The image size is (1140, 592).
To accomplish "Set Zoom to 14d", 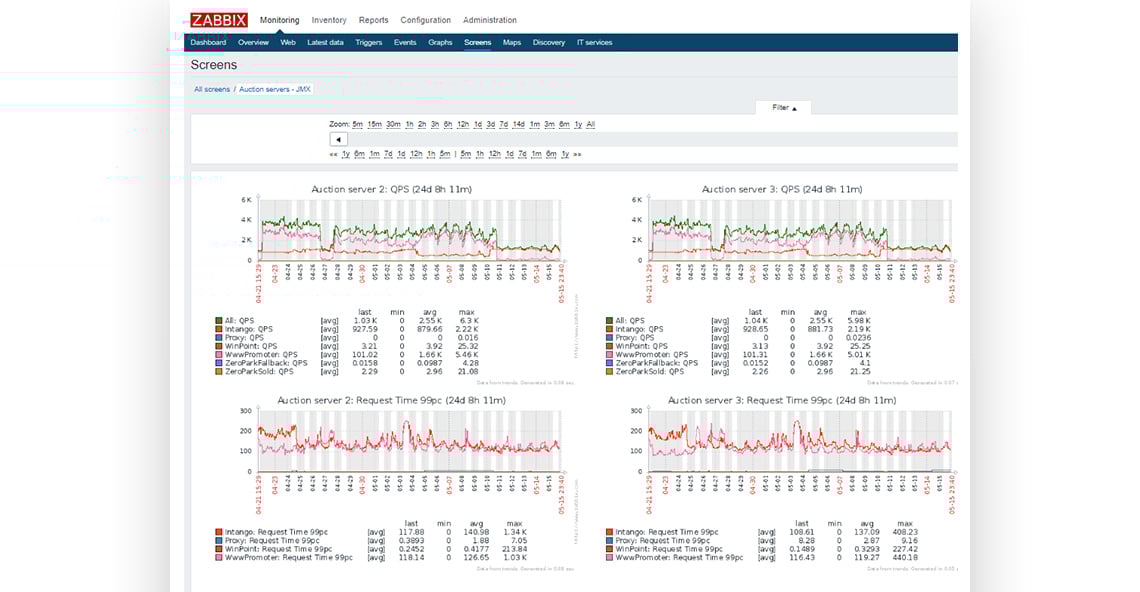I will [518, 124].
